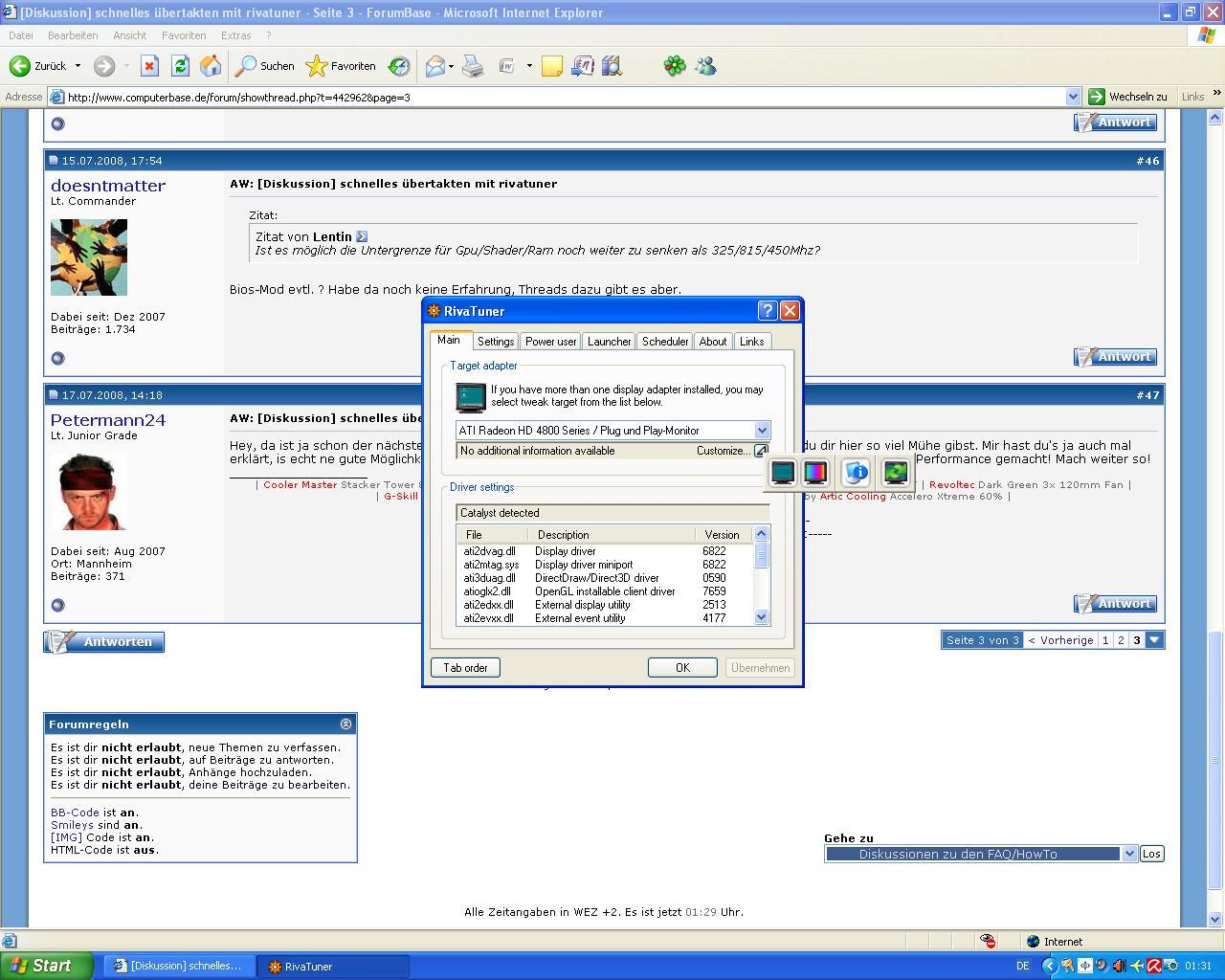This screenshot has height=980, width=1225.
Task: Click the green refresh monitor icon in the popup
Action: [x=895, y=472]
